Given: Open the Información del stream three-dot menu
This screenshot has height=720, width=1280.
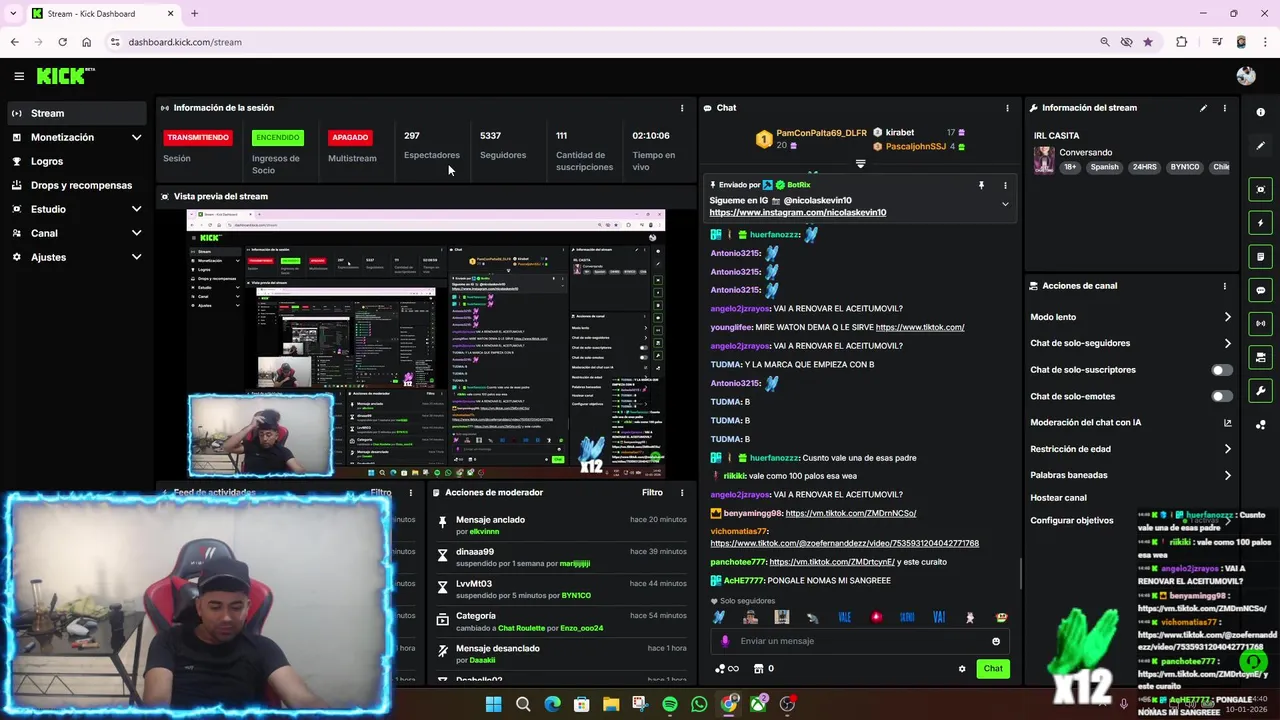Looking at the screenshot, I should [1225, 108].
